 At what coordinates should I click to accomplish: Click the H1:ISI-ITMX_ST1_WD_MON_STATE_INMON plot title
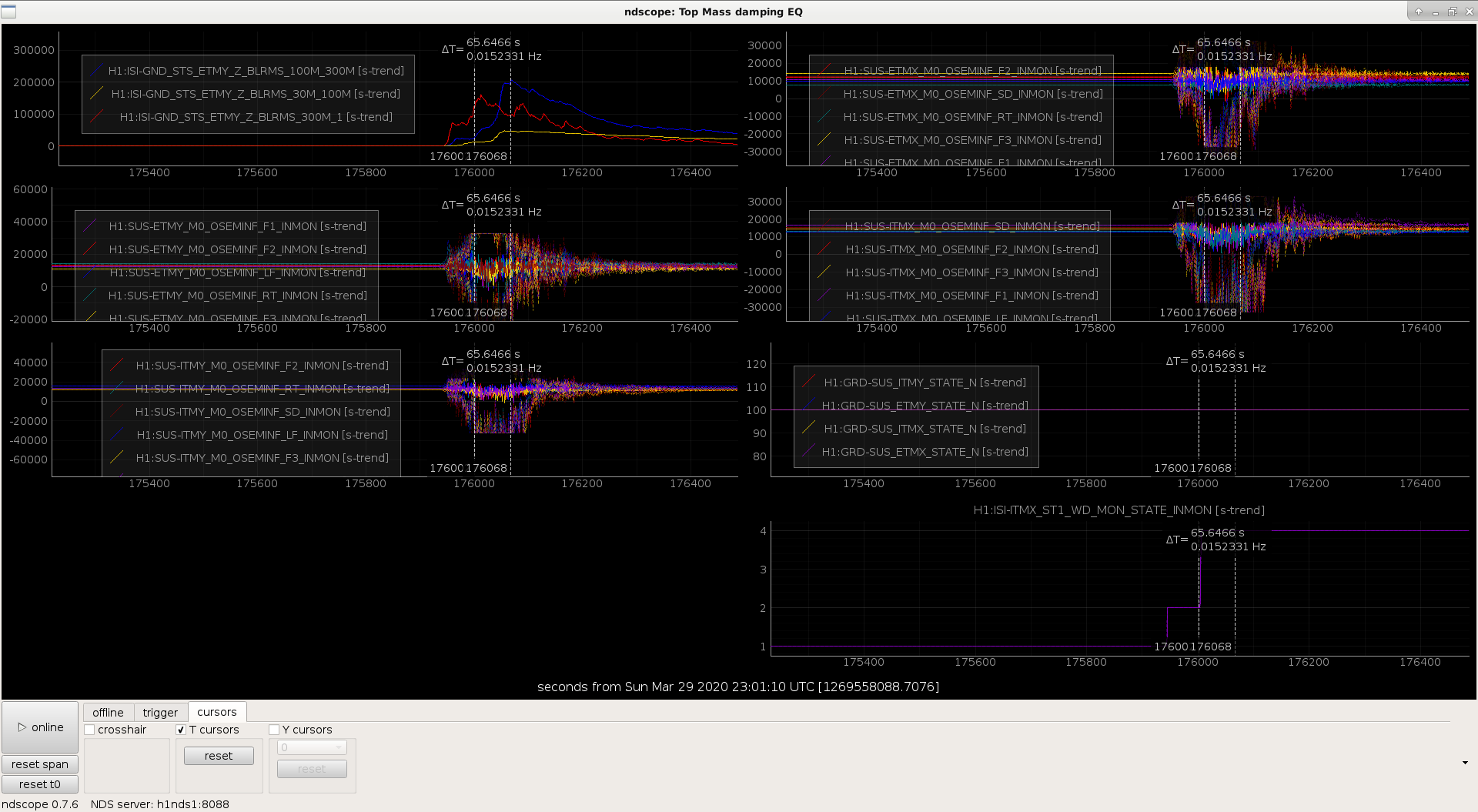click(x=1119, y=510)
